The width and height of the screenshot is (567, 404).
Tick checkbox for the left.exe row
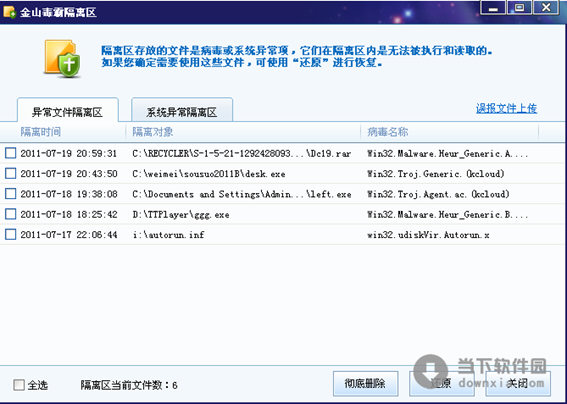pos(10,194)
